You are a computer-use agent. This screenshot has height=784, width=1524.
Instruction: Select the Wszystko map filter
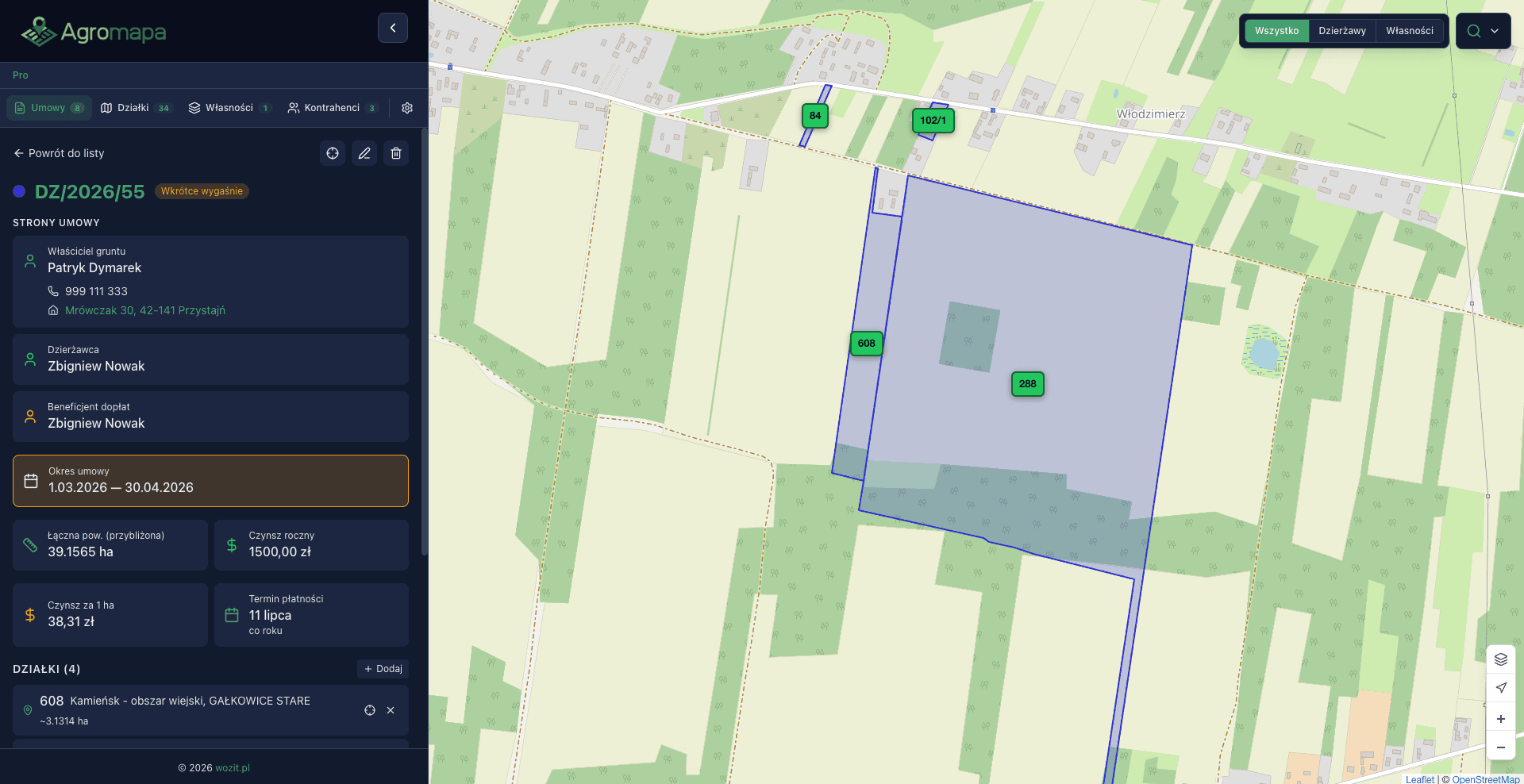(x=1276, y=31)
